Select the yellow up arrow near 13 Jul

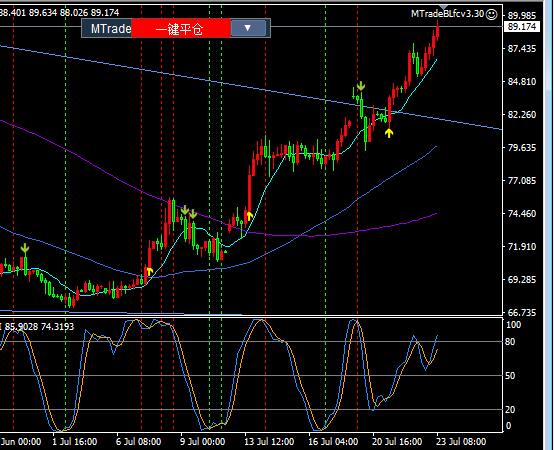(249, 216)
